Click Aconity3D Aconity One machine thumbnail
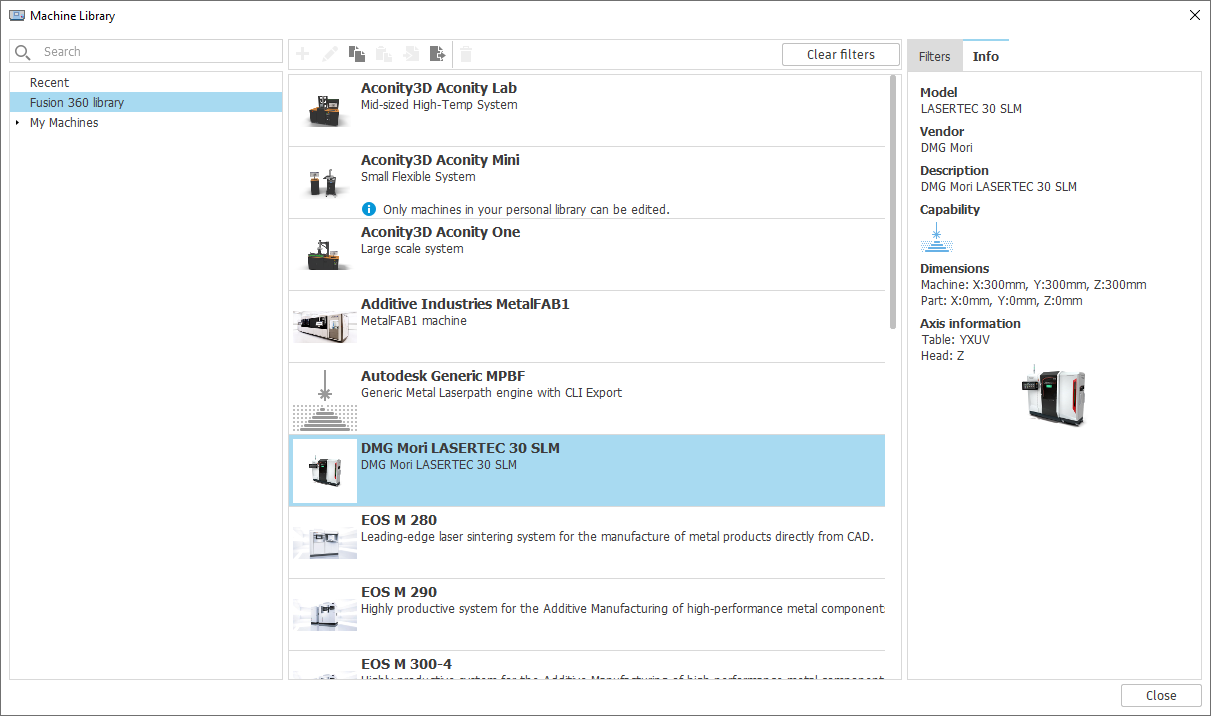1211x716 pixels. tap(325, 254)
